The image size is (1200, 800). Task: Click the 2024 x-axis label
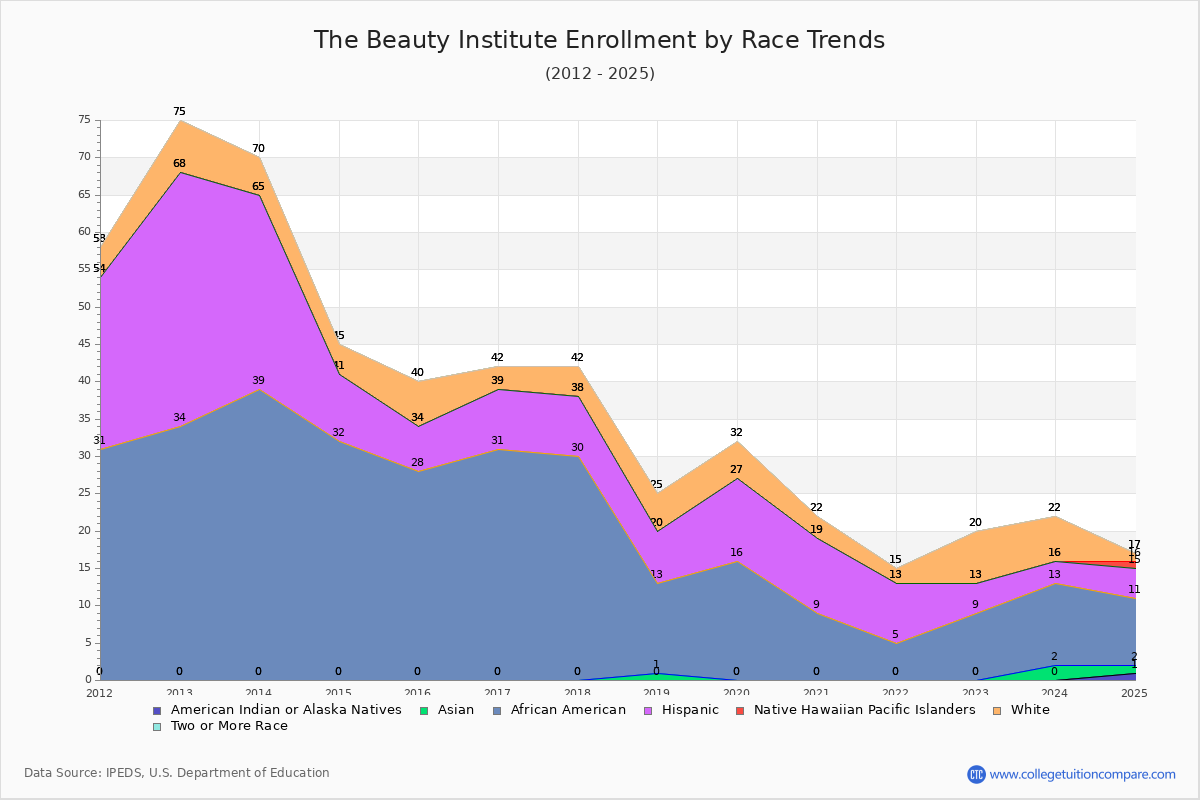click(1054, 692)
